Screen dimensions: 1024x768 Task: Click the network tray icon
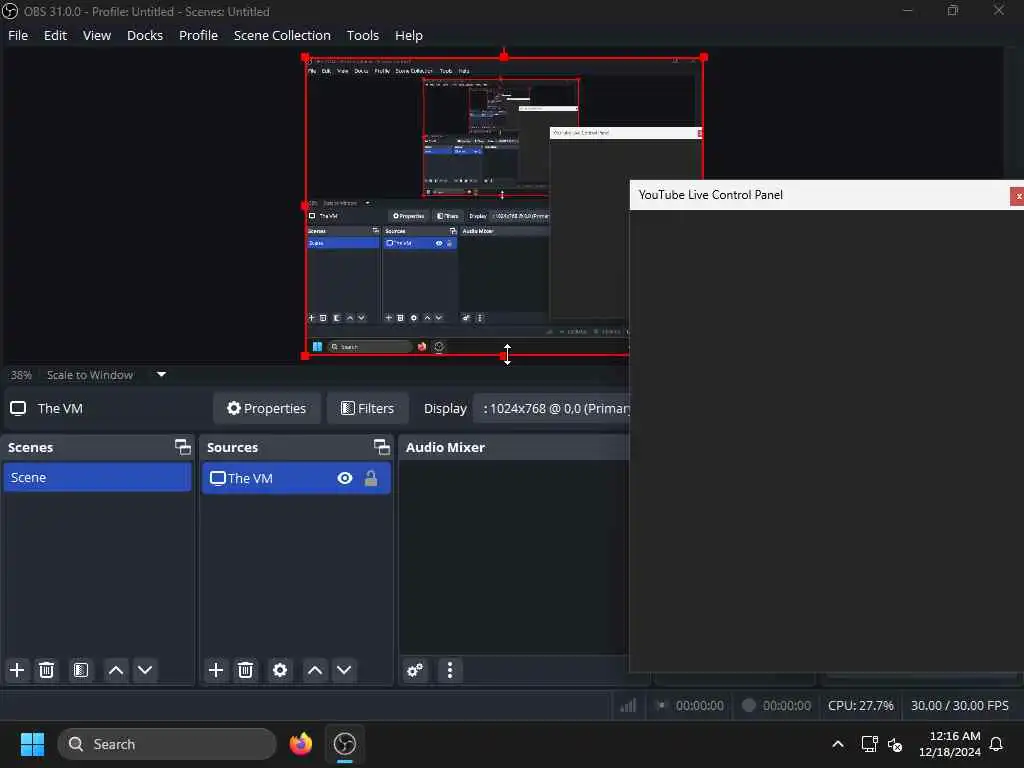[x=869, y=744]
